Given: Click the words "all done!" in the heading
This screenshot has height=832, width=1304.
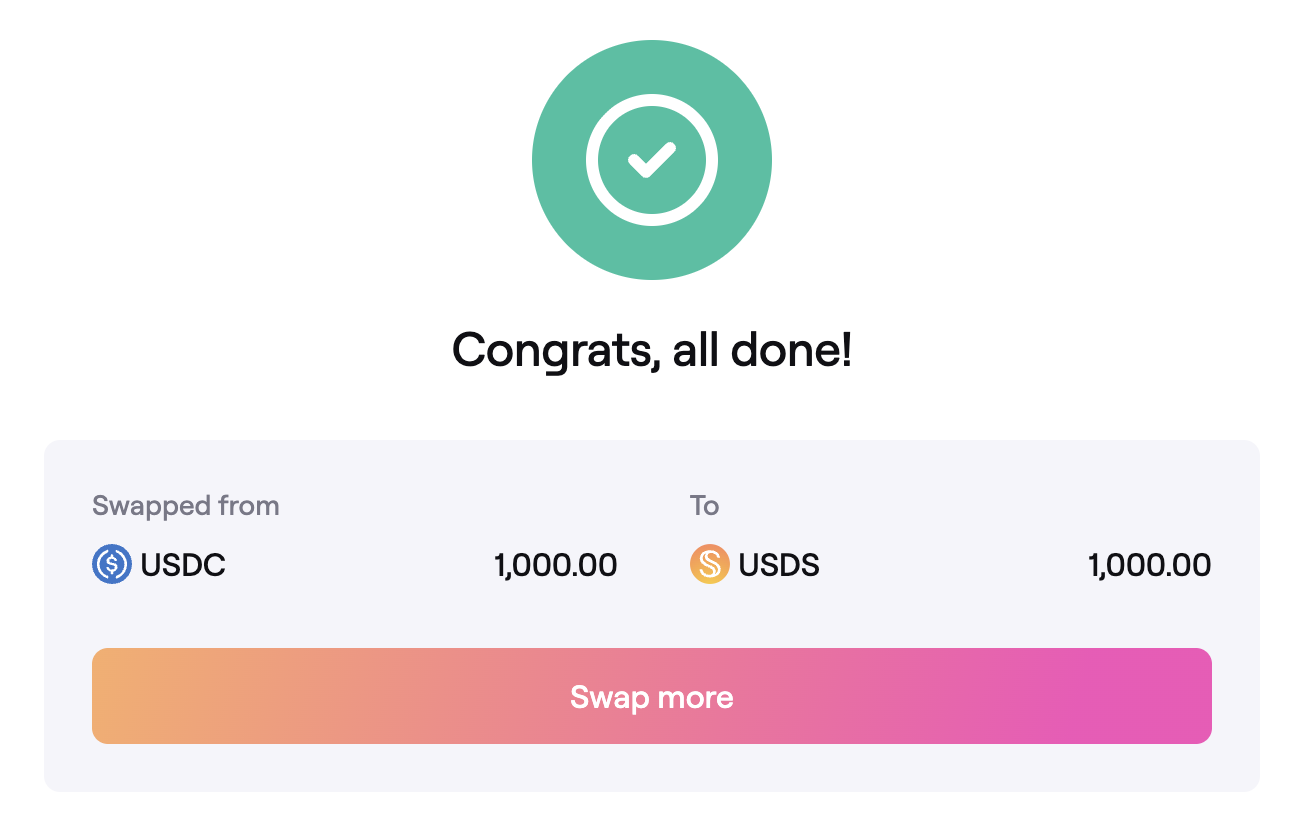Looking at the screenshot, I should tap(762, 349).
